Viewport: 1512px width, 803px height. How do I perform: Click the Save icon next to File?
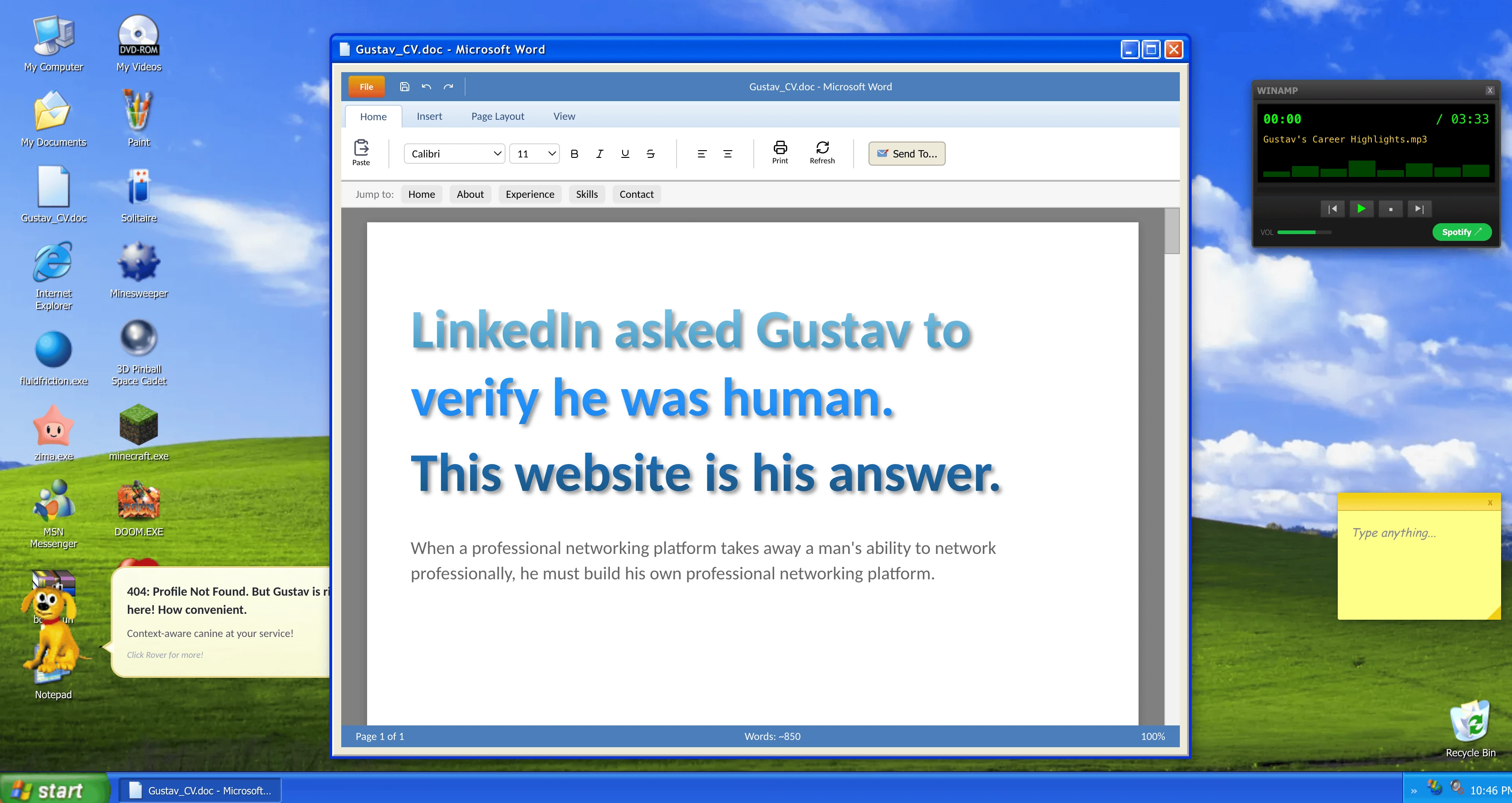(x=404, y=86)
